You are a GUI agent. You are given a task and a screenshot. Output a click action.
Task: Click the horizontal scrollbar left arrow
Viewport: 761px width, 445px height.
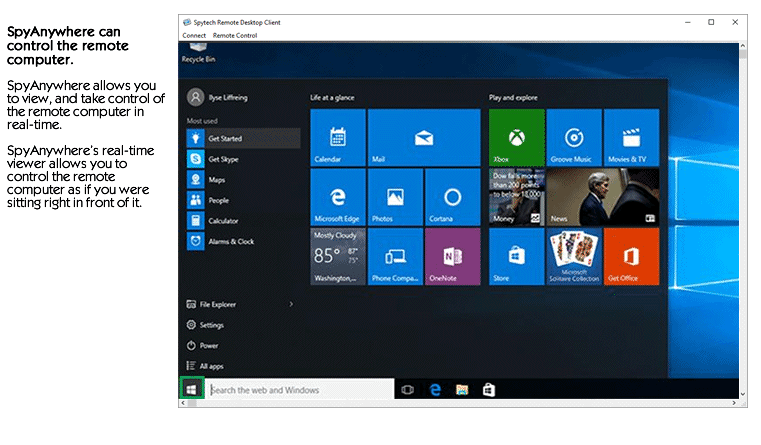pyautogui.click(x=183, y=403)
